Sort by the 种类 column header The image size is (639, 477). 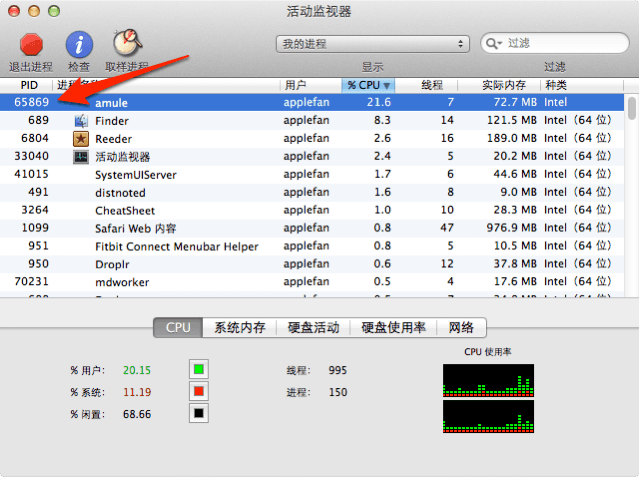[582, 85]
